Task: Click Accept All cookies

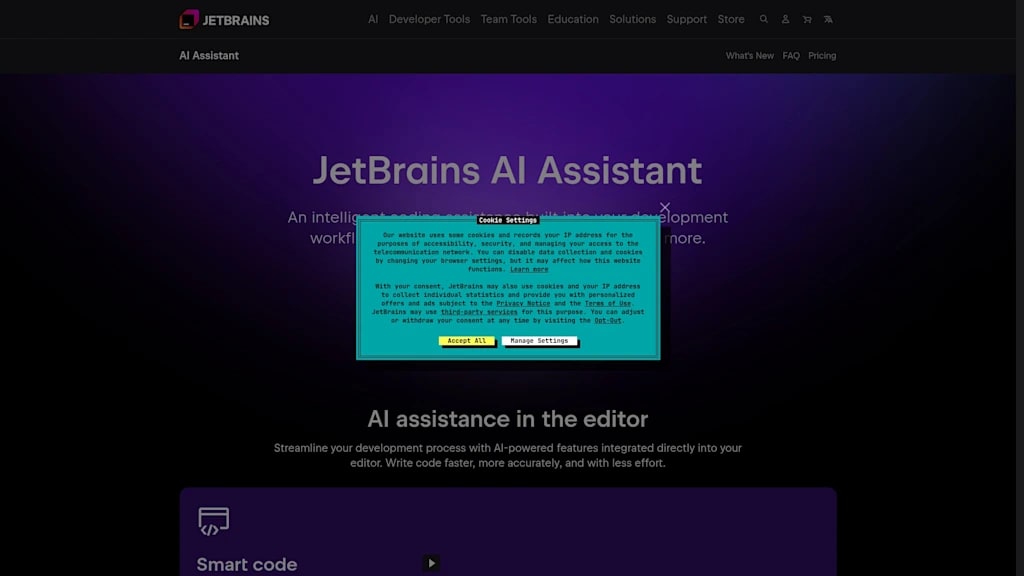Action: [468, 341]
